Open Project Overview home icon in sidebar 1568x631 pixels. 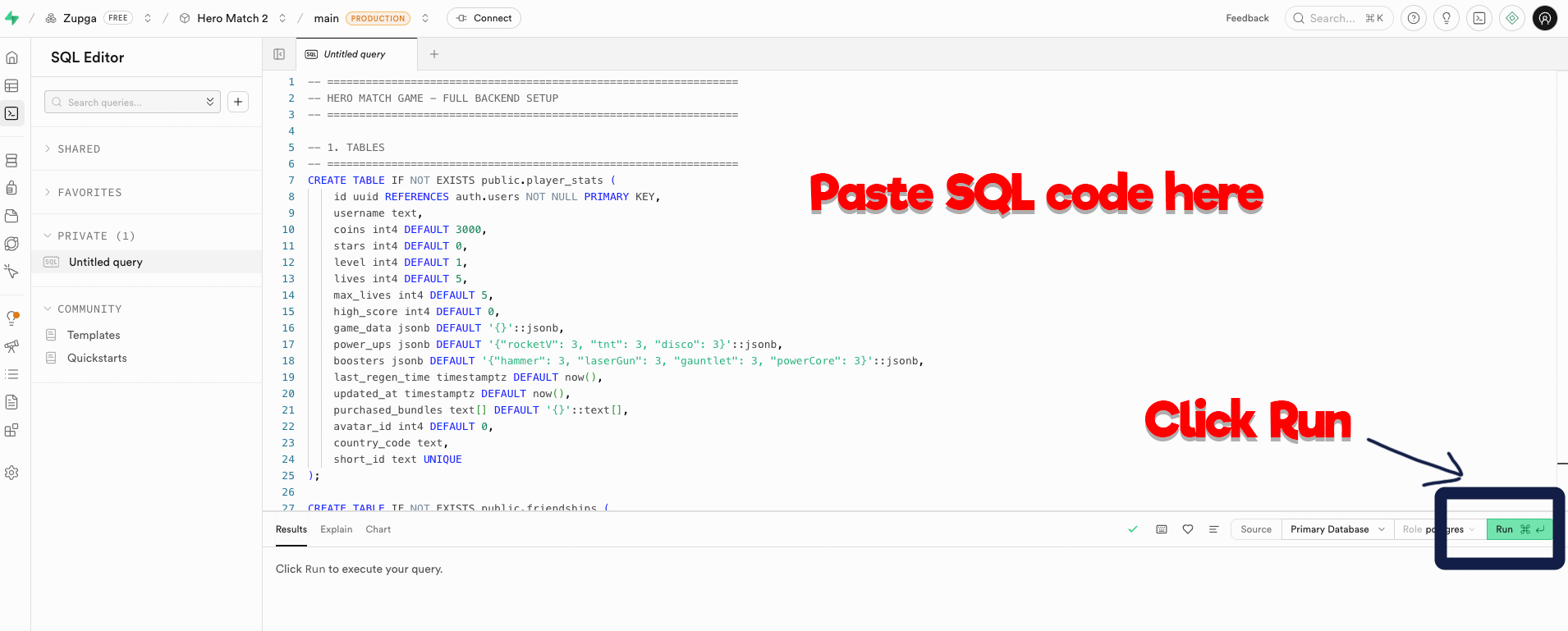point(11,57)
